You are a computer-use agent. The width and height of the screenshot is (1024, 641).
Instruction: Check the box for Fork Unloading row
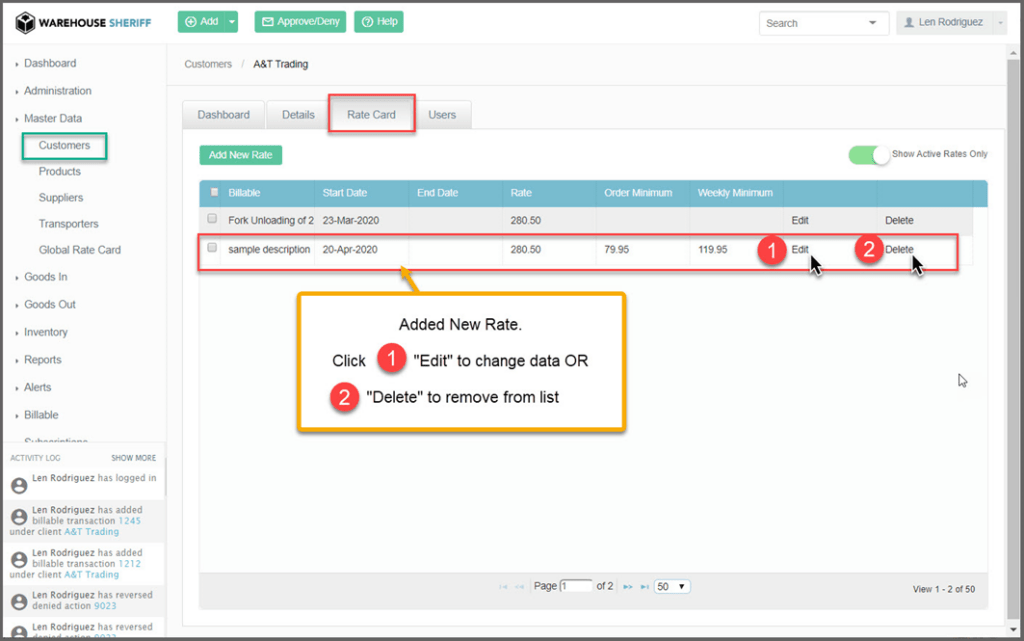[x=212, y=219]
